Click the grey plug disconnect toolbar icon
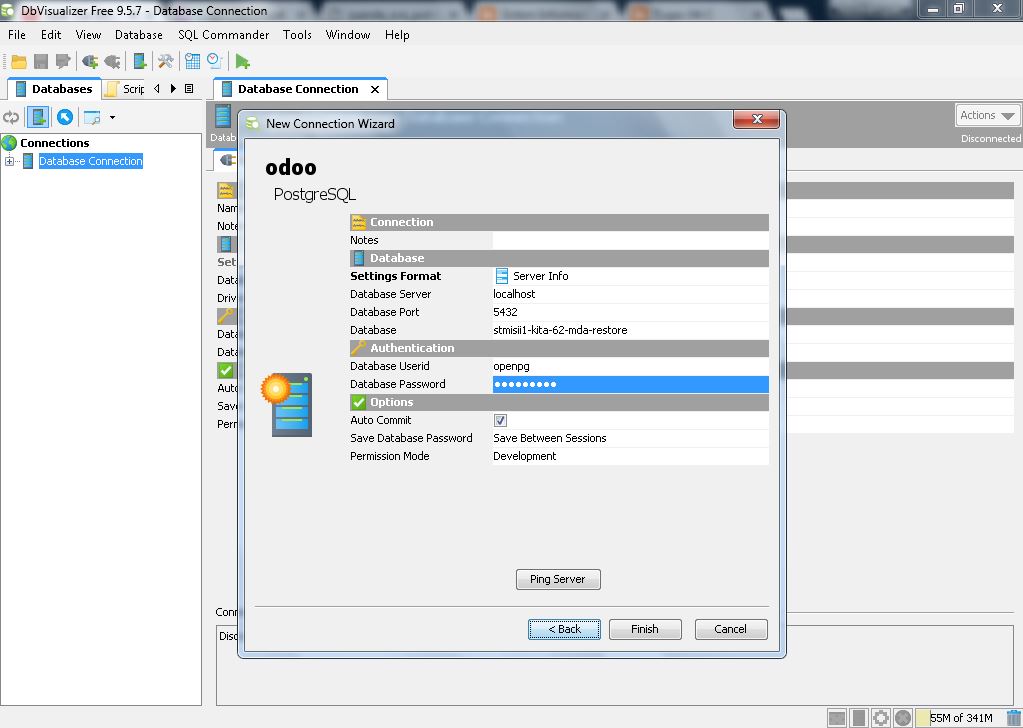Viewport: 1023px width, 728px height. [112, 62]
